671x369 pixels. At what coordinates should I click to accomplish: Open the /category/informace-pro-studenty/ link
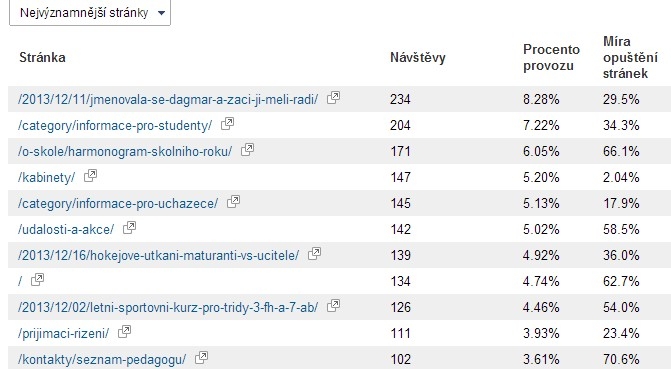coord(115,125)
